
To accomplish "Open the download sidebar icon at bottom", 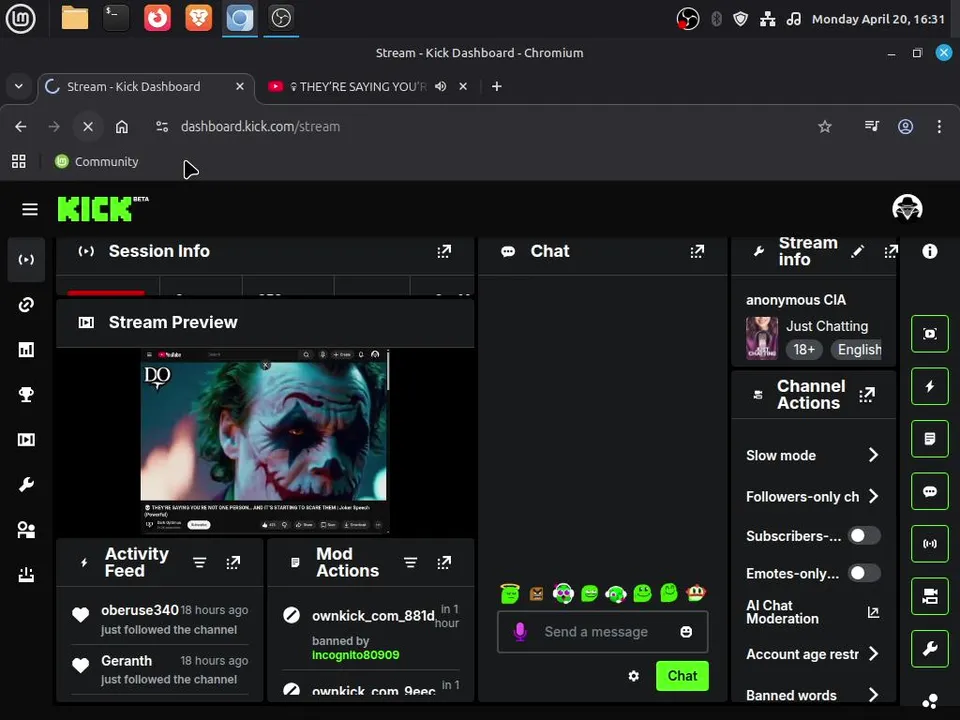I will [26, 574].
